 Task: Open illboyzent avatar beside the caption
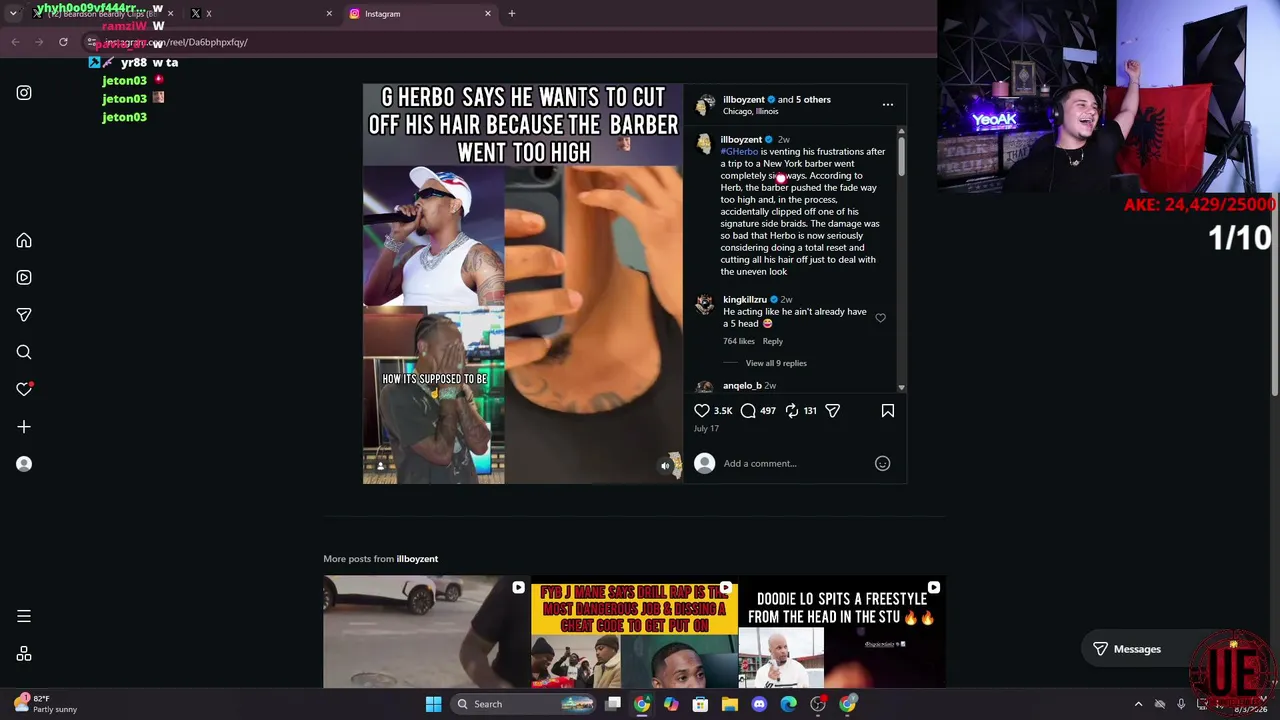[x=705, y=146]
